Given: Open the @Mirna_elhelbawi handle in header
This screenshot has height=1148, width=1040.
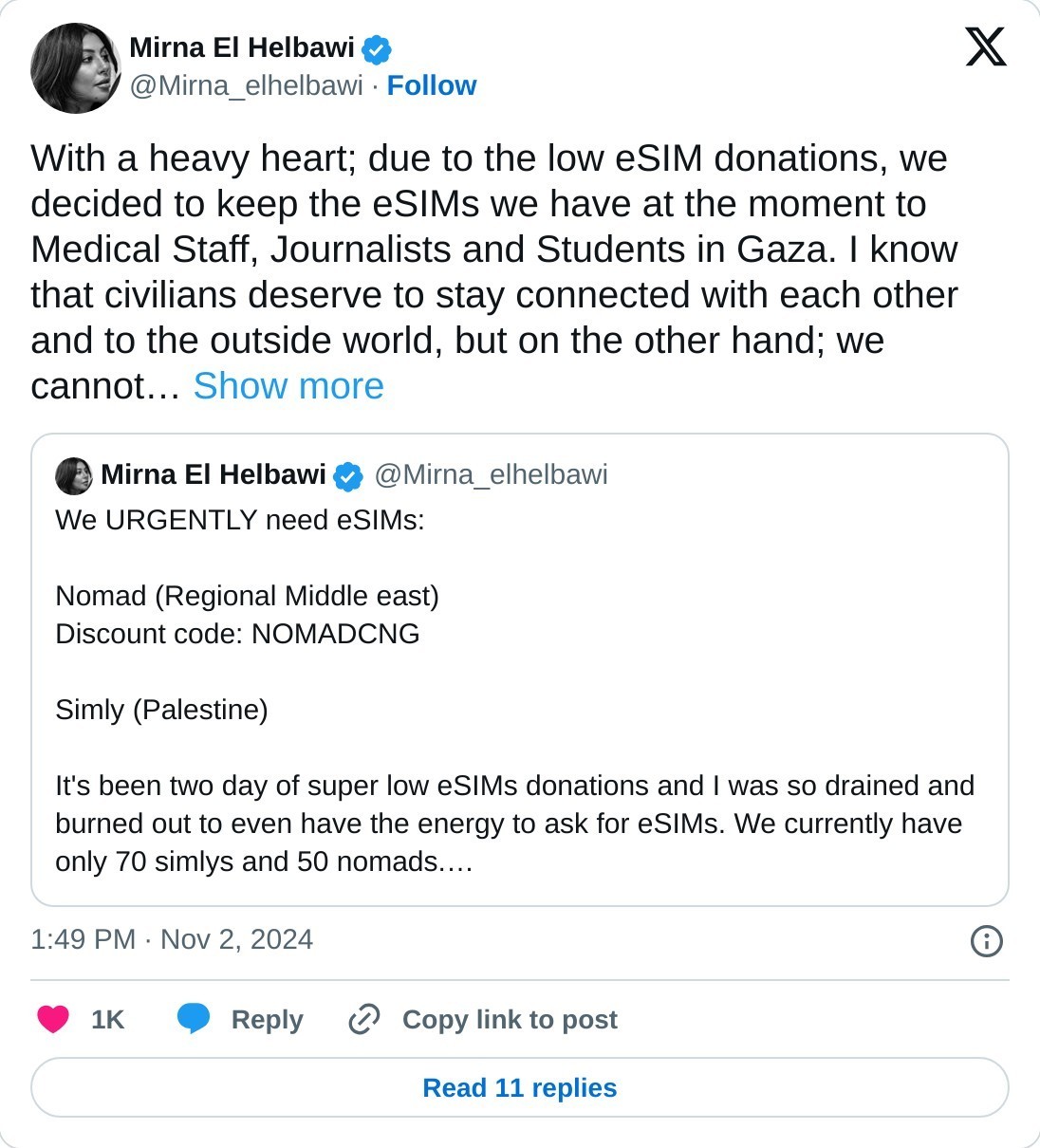Looking at the screenshot, I should pyautogui.click(x=246, y=85).
